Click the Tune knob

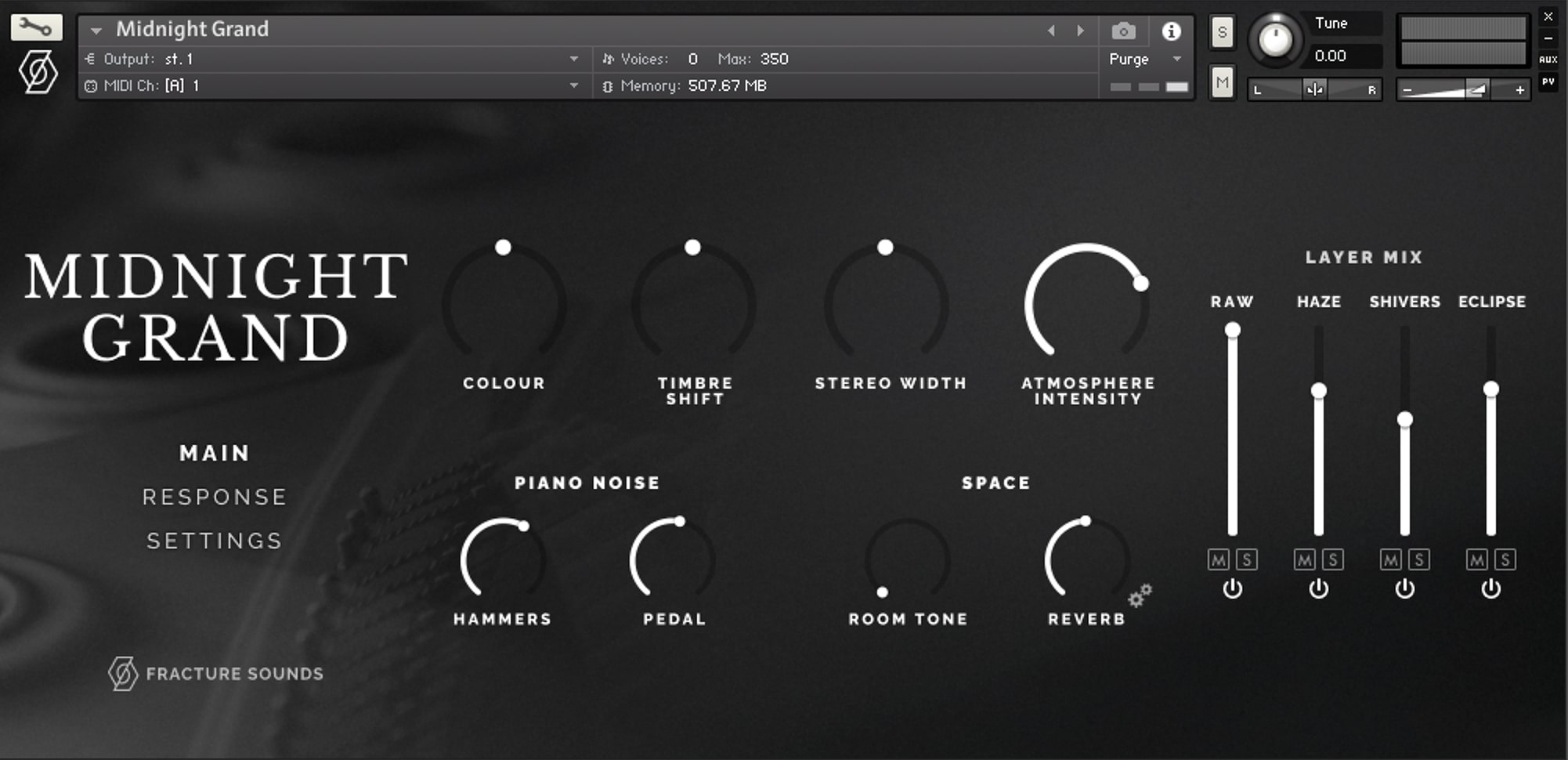(1275, 38)
